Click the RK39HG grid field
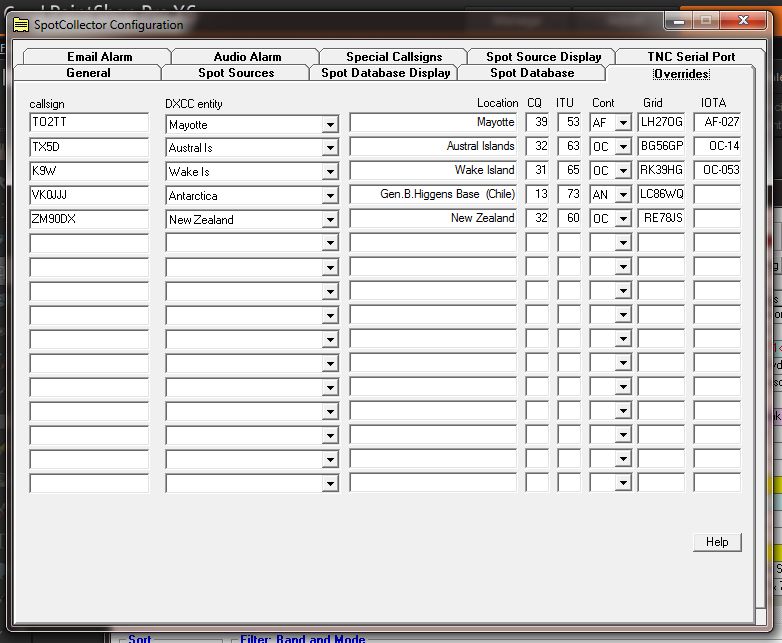Image resolution: width=782 pixels, height=643 pixels. pyautogui.click(x=661, y=170)
